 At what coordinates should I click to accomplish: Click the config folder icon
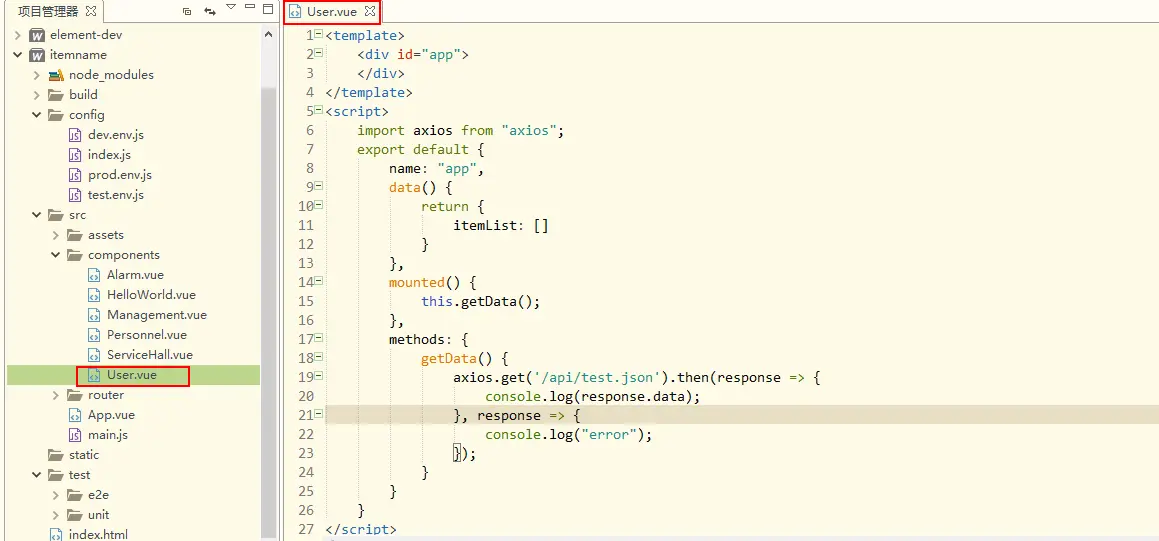56,115
